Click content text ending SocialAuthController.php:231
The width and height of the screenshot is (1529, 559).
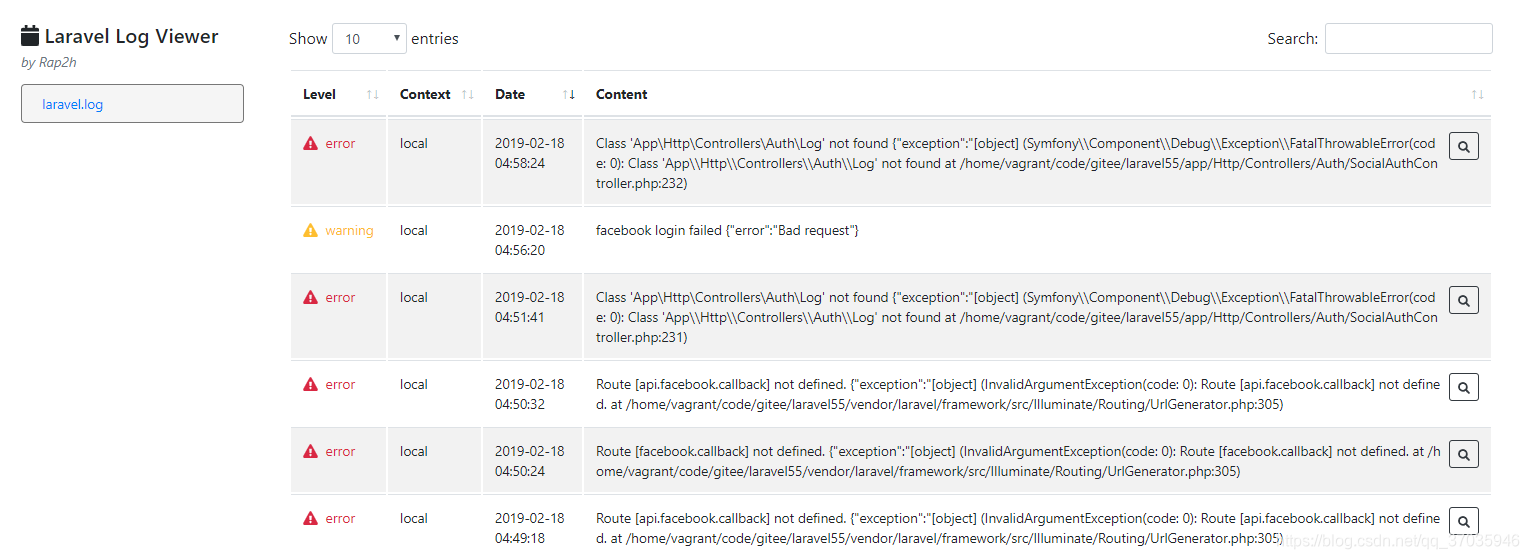click(x=1017, y=317)
